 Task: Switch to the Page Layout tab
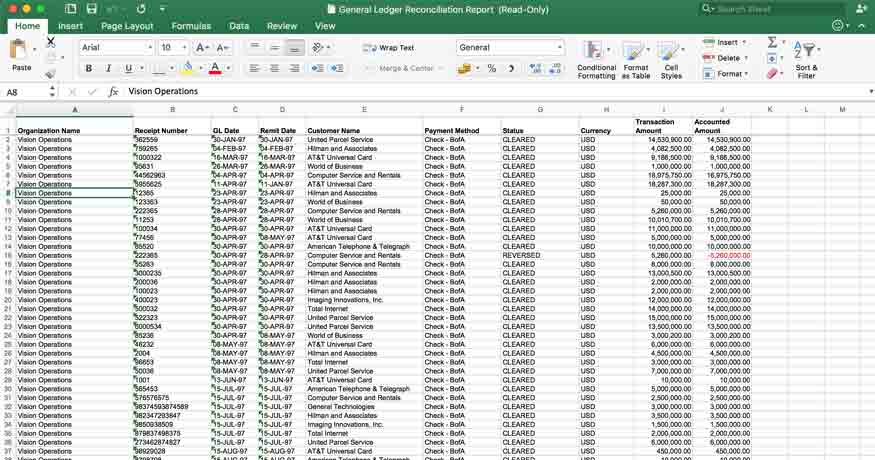(127, 26)
